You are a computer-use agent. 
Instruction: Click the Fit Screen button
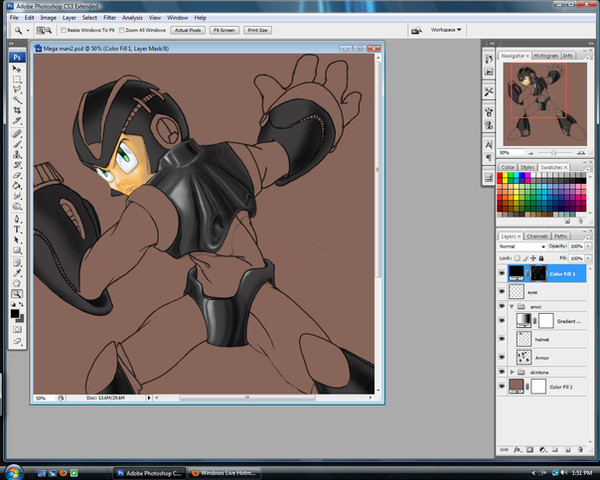(223, 31)
